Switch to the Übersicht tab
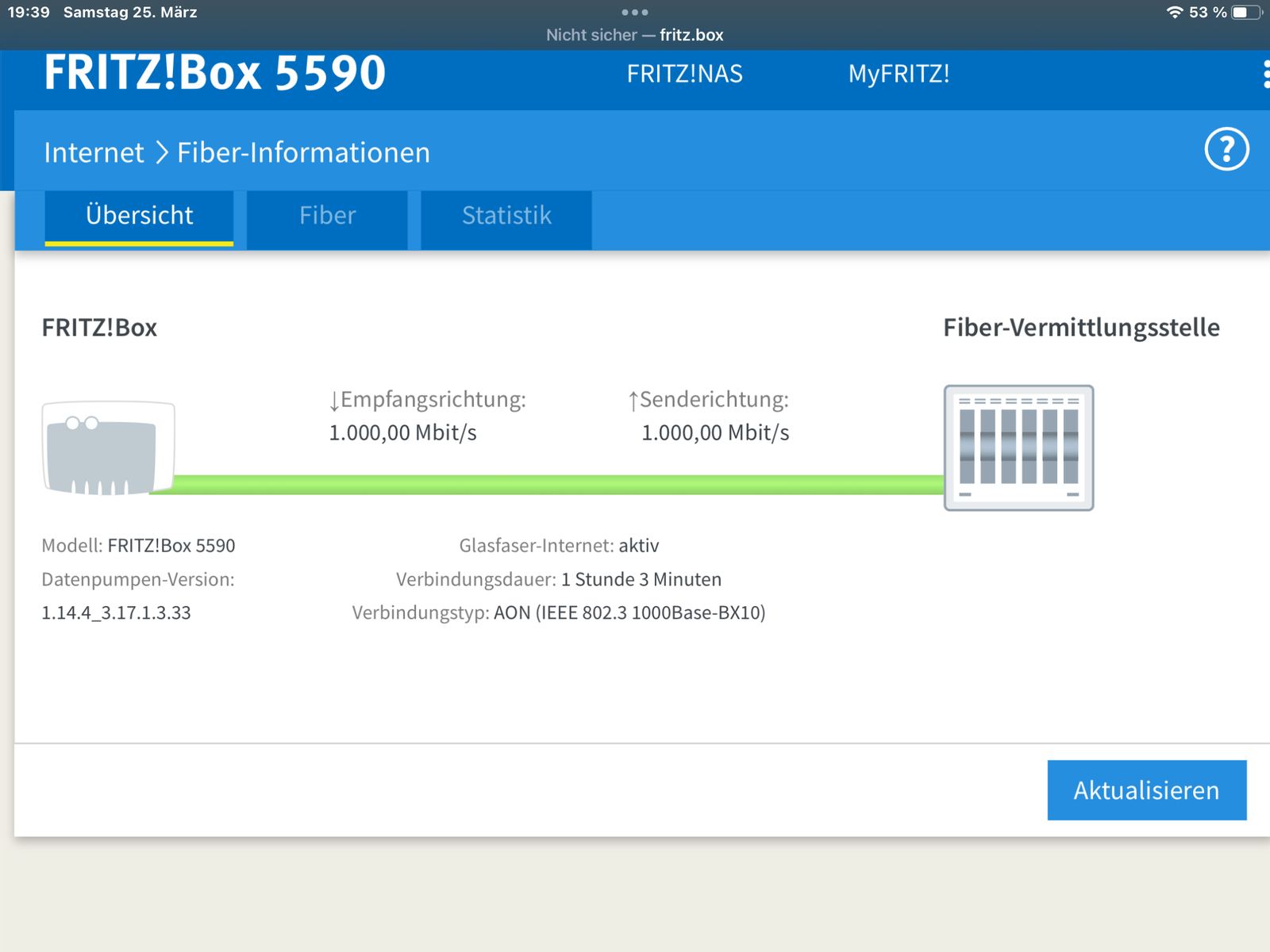This screenshot has width=1270, height=952. pyautogui.click(x=139, y=217)
